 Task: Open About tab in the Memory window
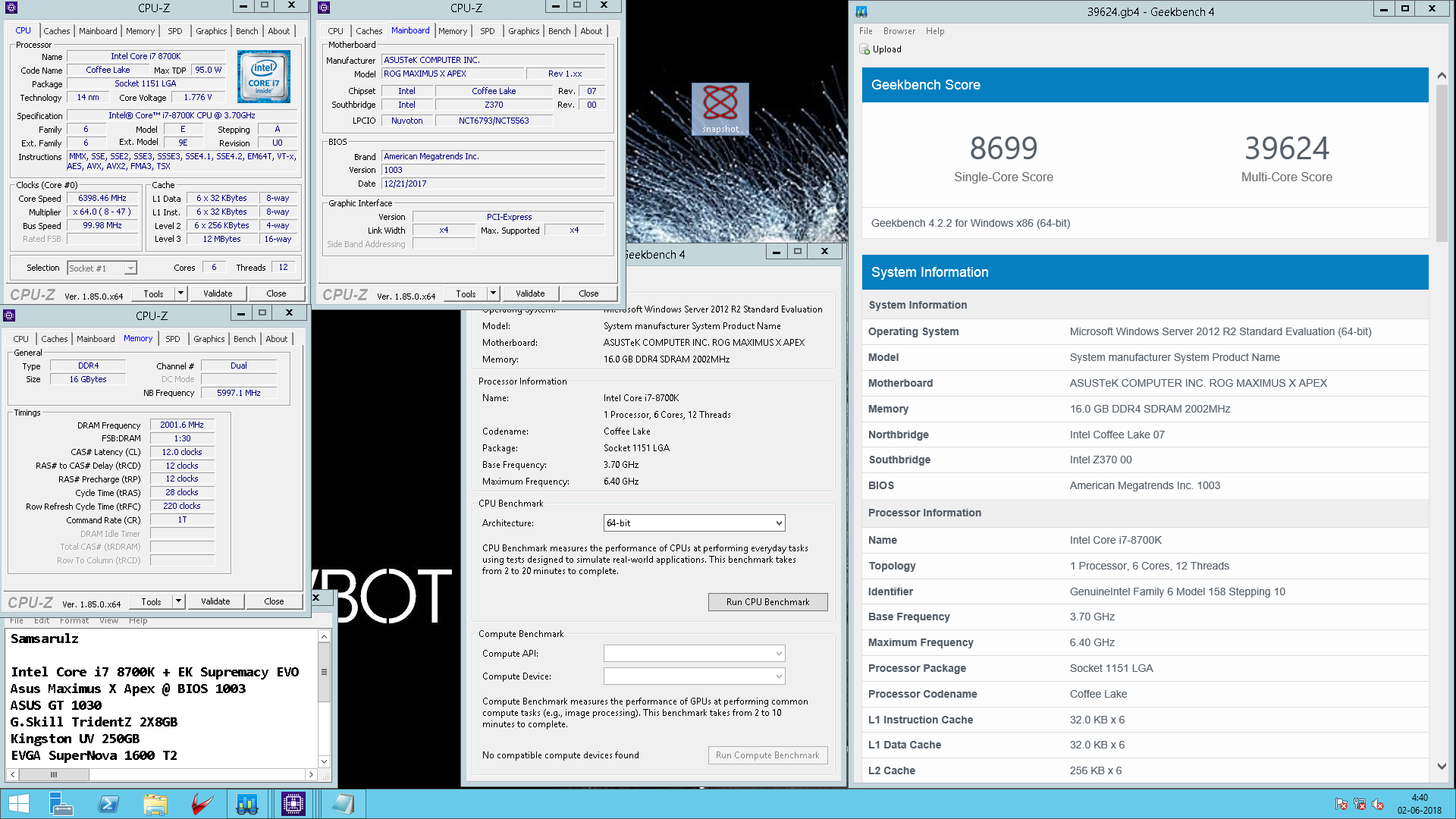277,339
